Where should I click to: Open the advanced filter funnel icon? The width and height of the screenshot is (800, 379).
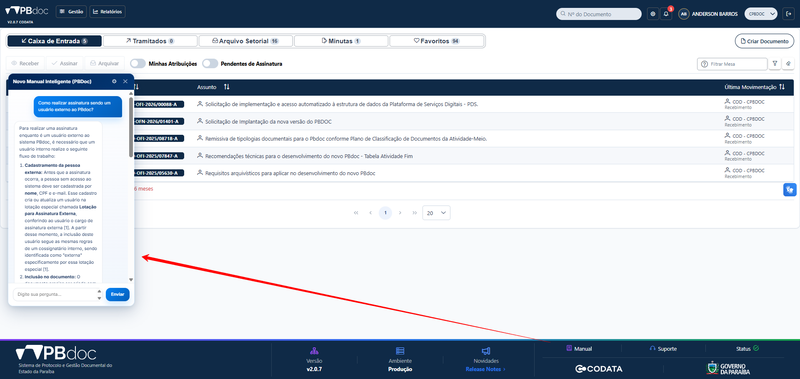click(x=774, y=64)
